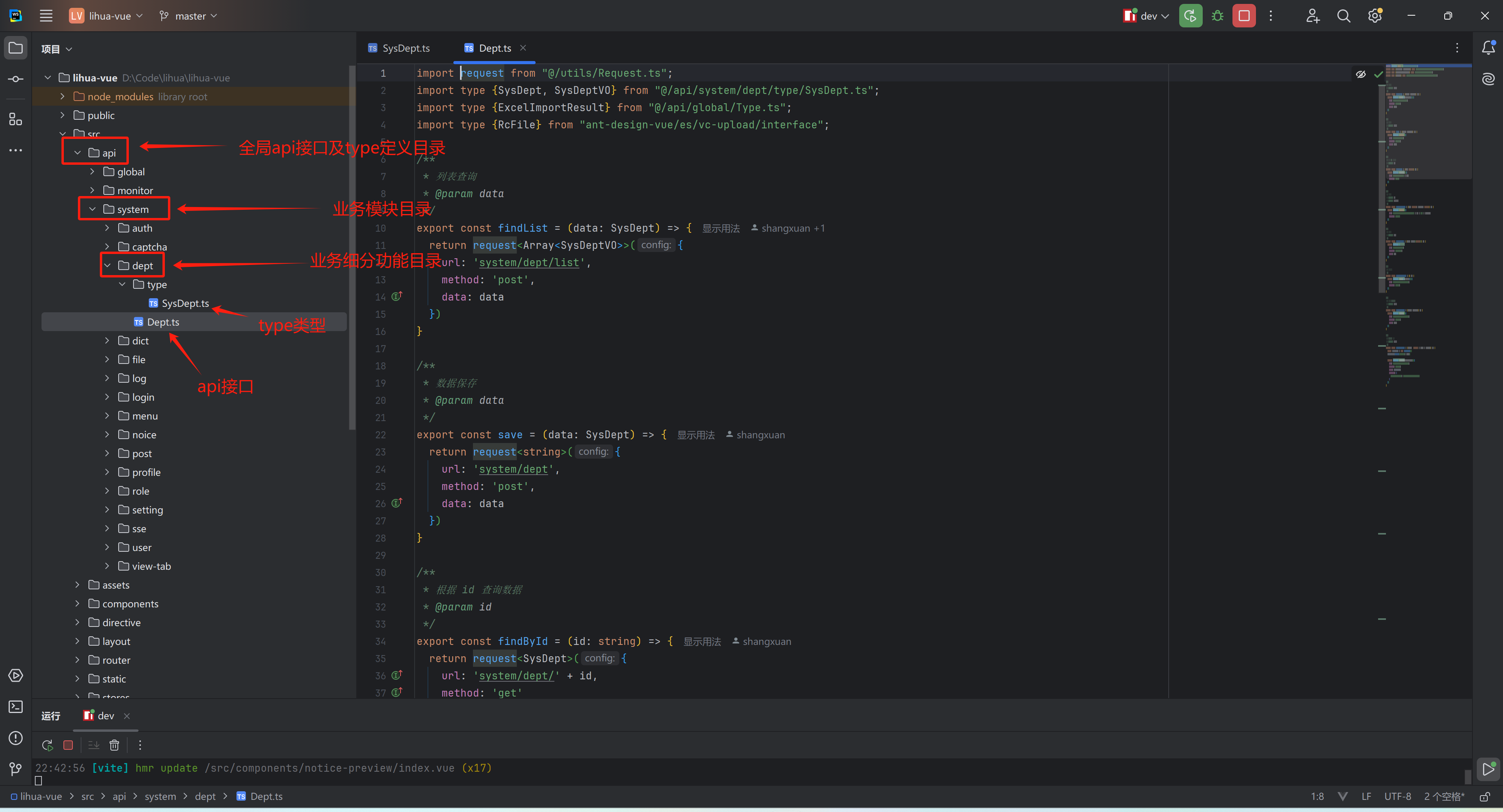1503x812 pixels.
Task: Open the Commit tool window icon
Action: point(16,79)
